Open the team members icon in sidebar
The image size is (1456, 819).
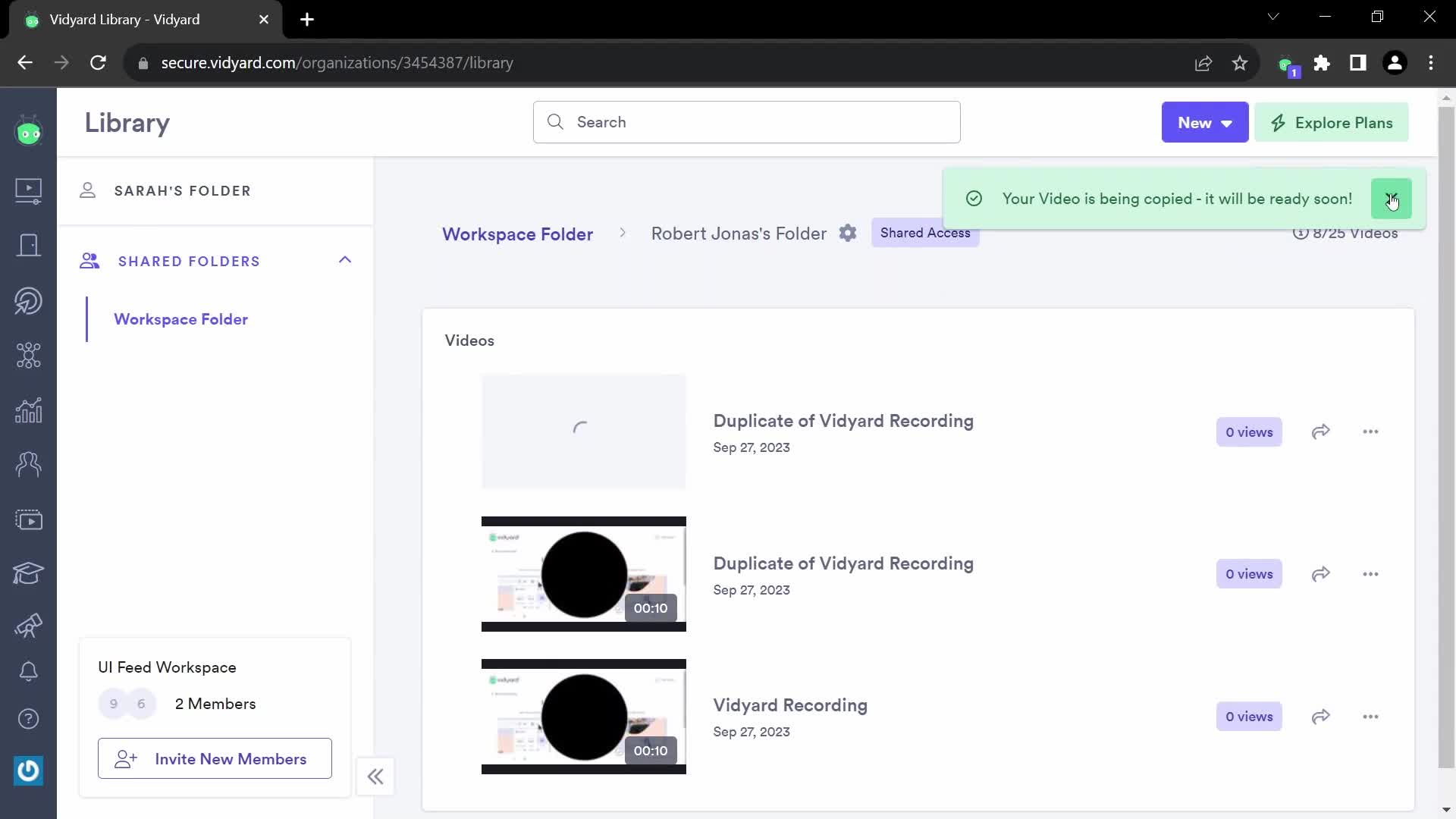(x=29, y=464)
